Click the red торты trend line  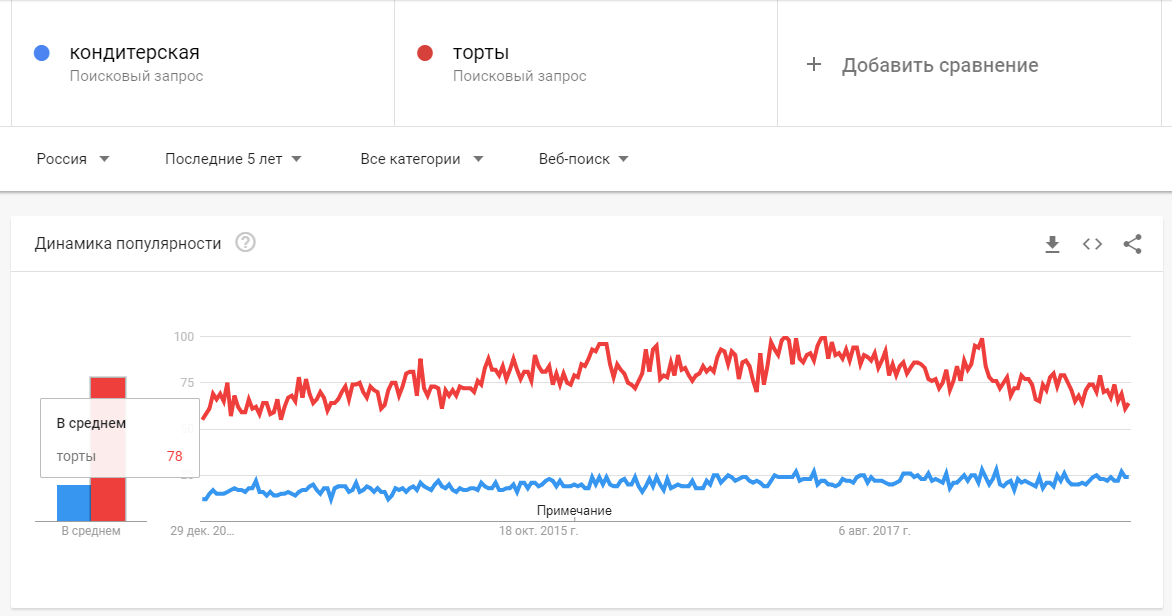(x=665, y=368)
